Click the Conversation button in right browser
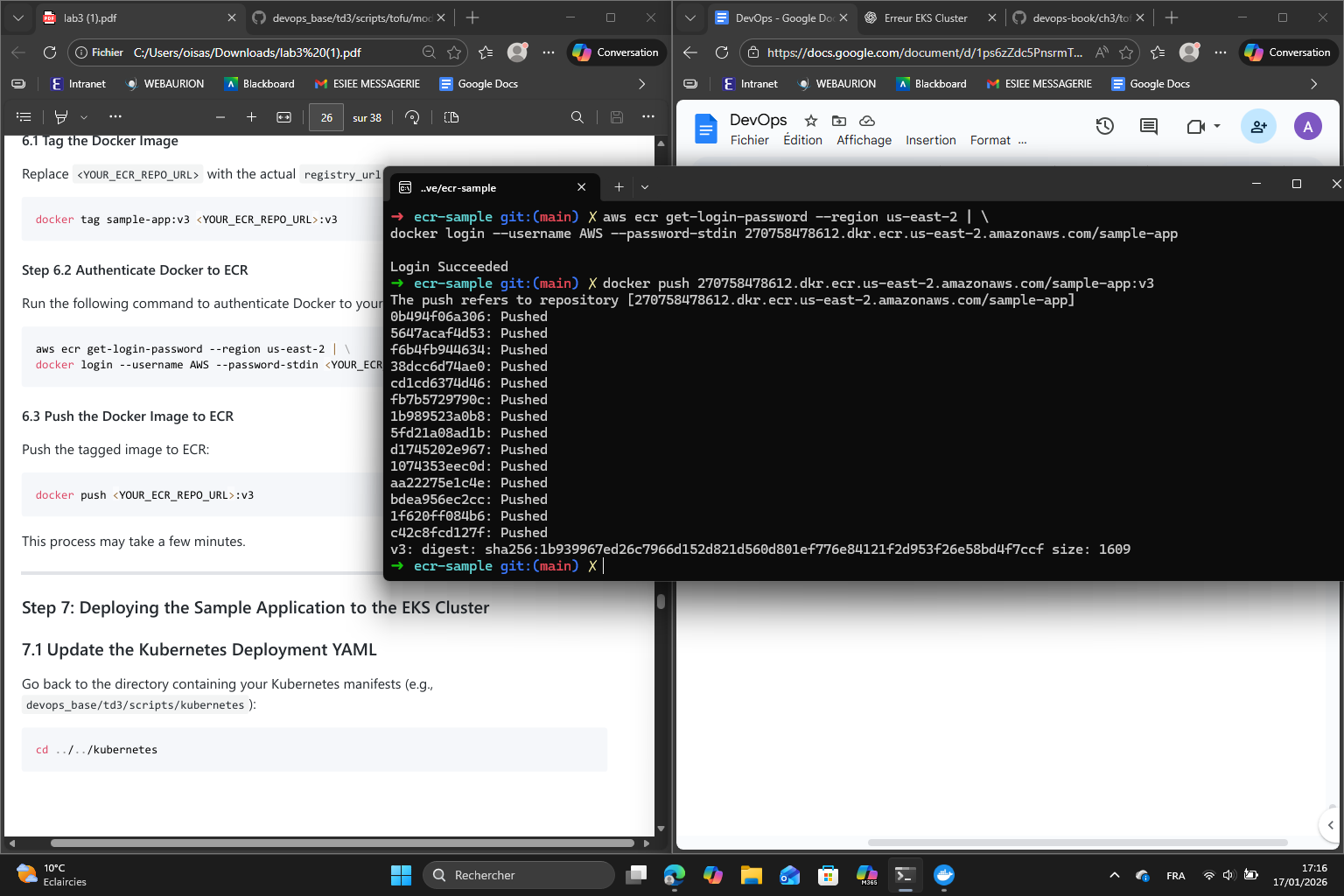This screenshot has height=896, width=1344. (1288, 52)
